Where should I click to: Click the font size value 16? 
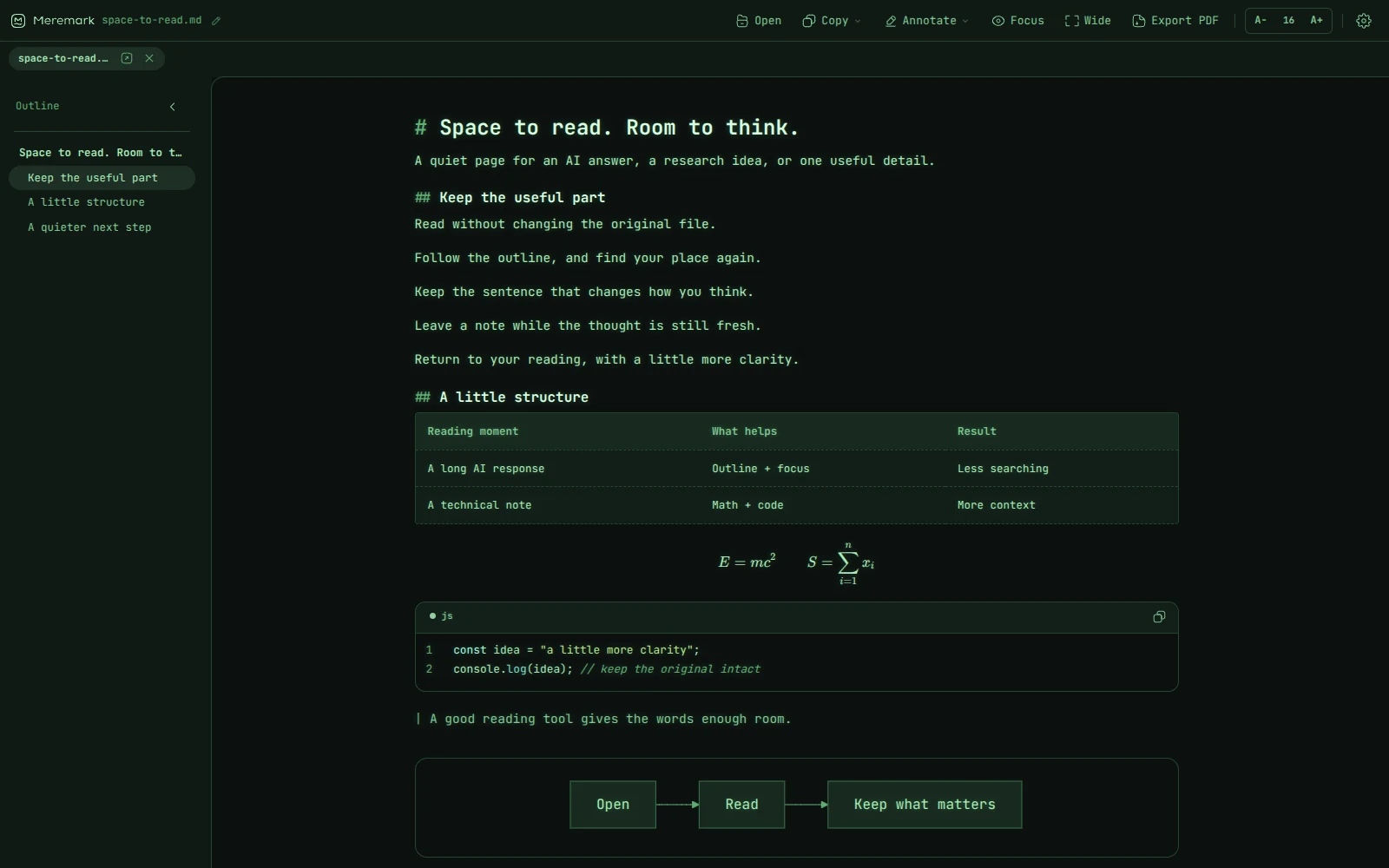[x=1288, y=21]
